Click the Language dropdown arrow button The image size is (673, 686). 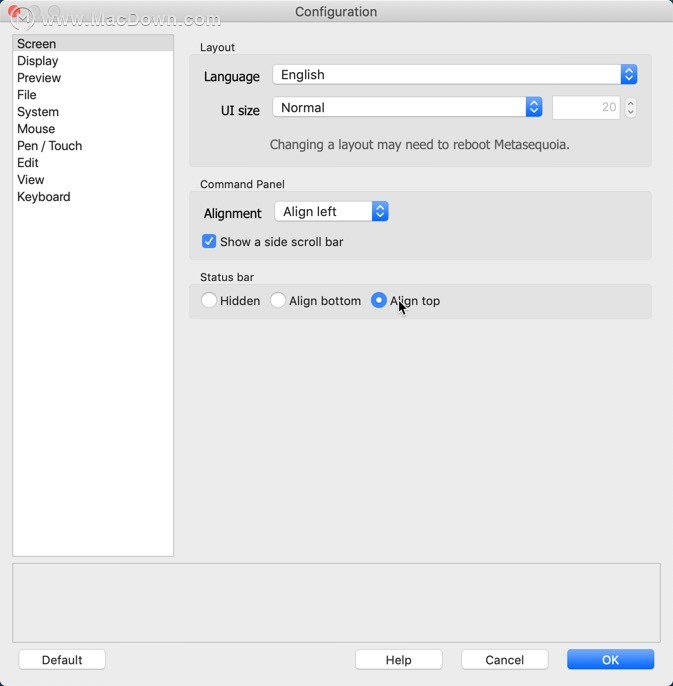pyautogui.click(x=629, y=75)
